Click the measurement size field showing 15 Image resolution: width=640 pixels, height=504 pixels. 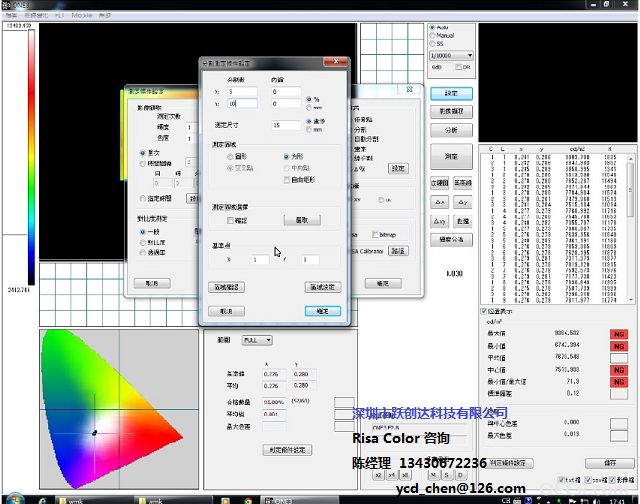click(286, 125)
